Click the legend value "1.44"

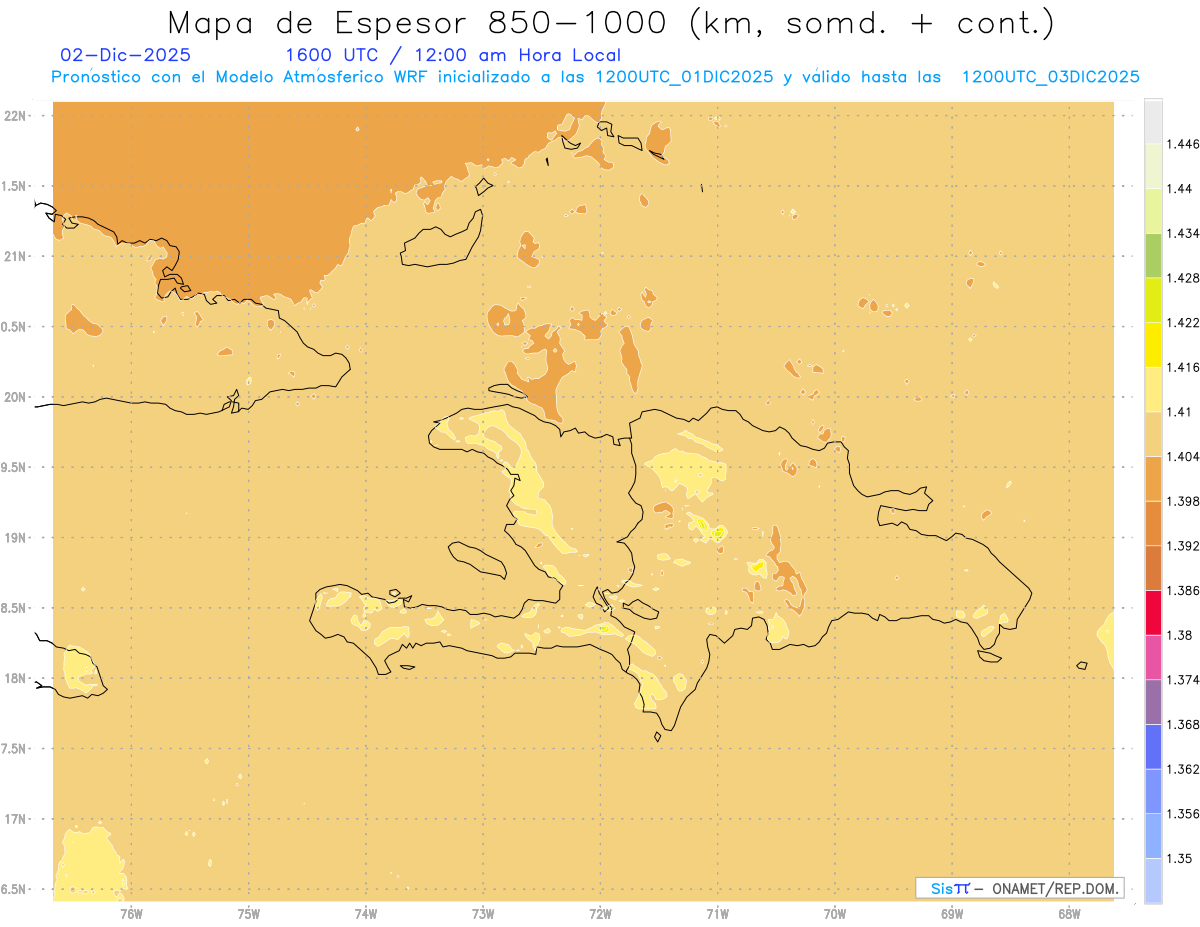coord(1180,189)
